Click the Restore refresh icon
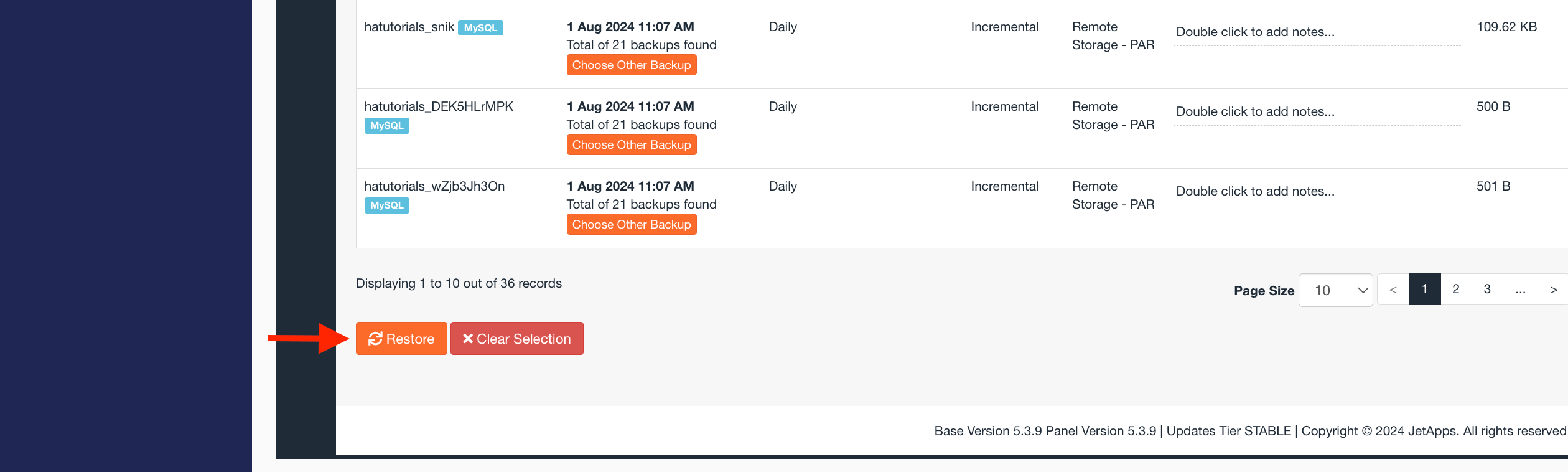1568x472 pixels. click(x=375, y=339)
